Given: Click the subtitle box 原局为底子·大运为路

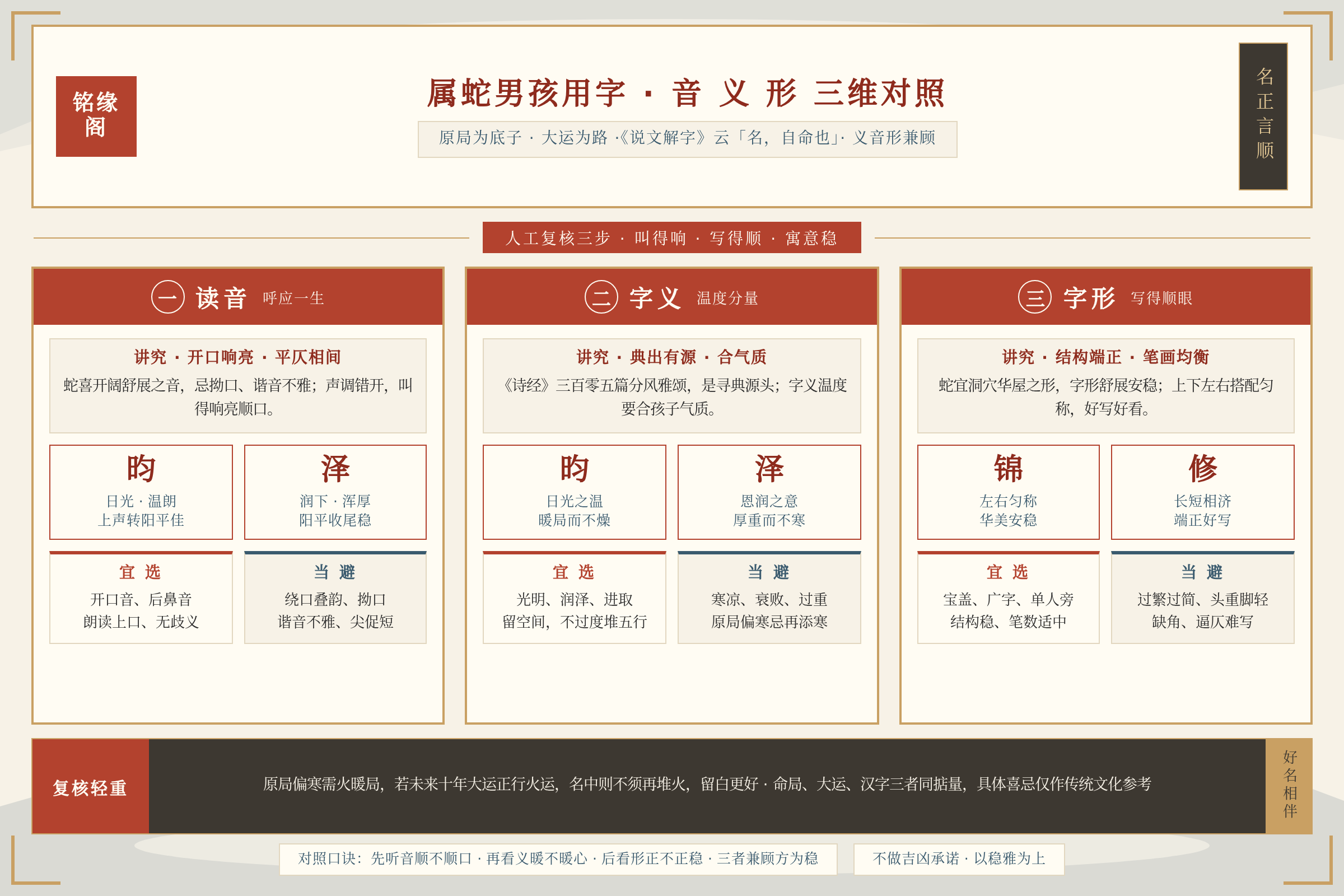Looking at the screenshot, I should (687, 139).
